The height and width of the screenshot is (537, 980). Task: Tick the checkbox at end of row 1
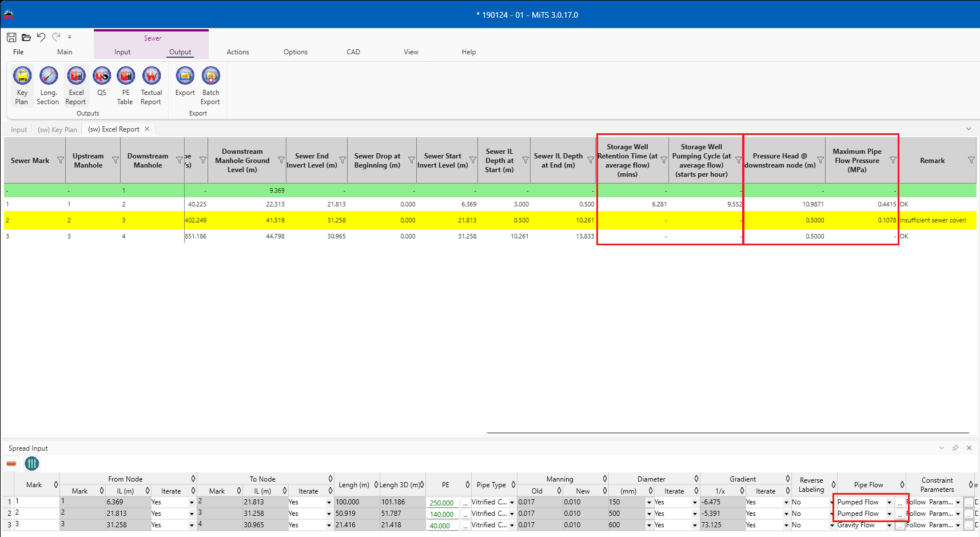pos(977,502)
